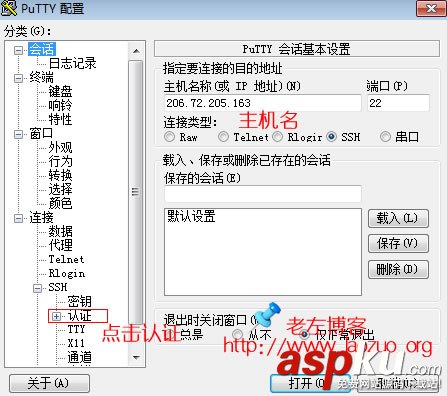Viewport: 447px width, 396px height.
Task: Collapse the 连接 tree node
Action: 19,218
